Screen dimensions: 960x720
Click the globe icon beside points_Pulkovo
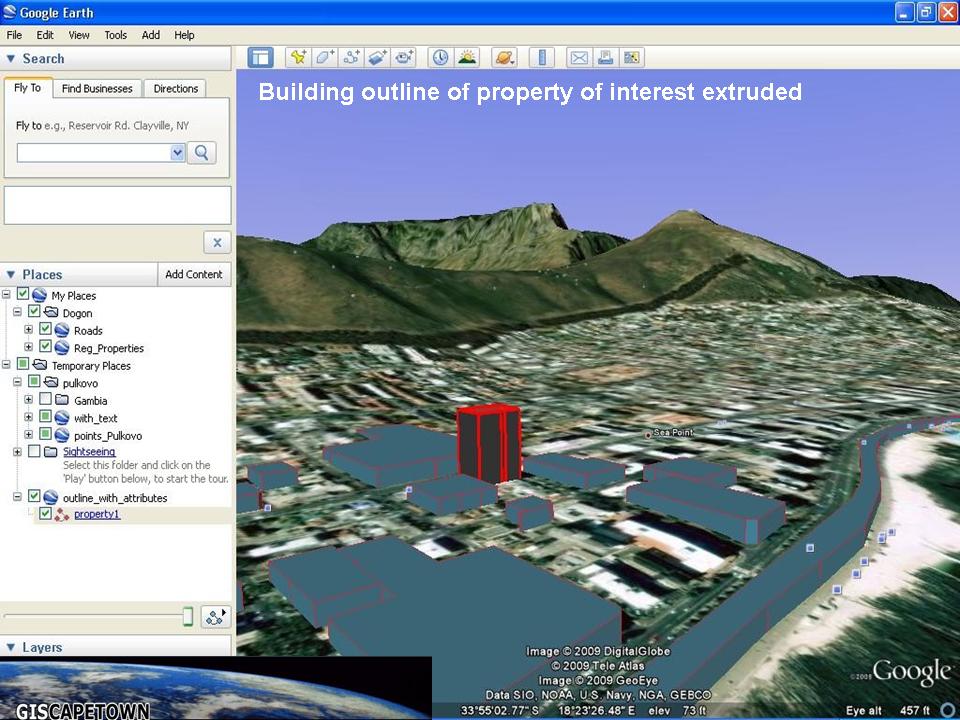[x=62, y=435]
